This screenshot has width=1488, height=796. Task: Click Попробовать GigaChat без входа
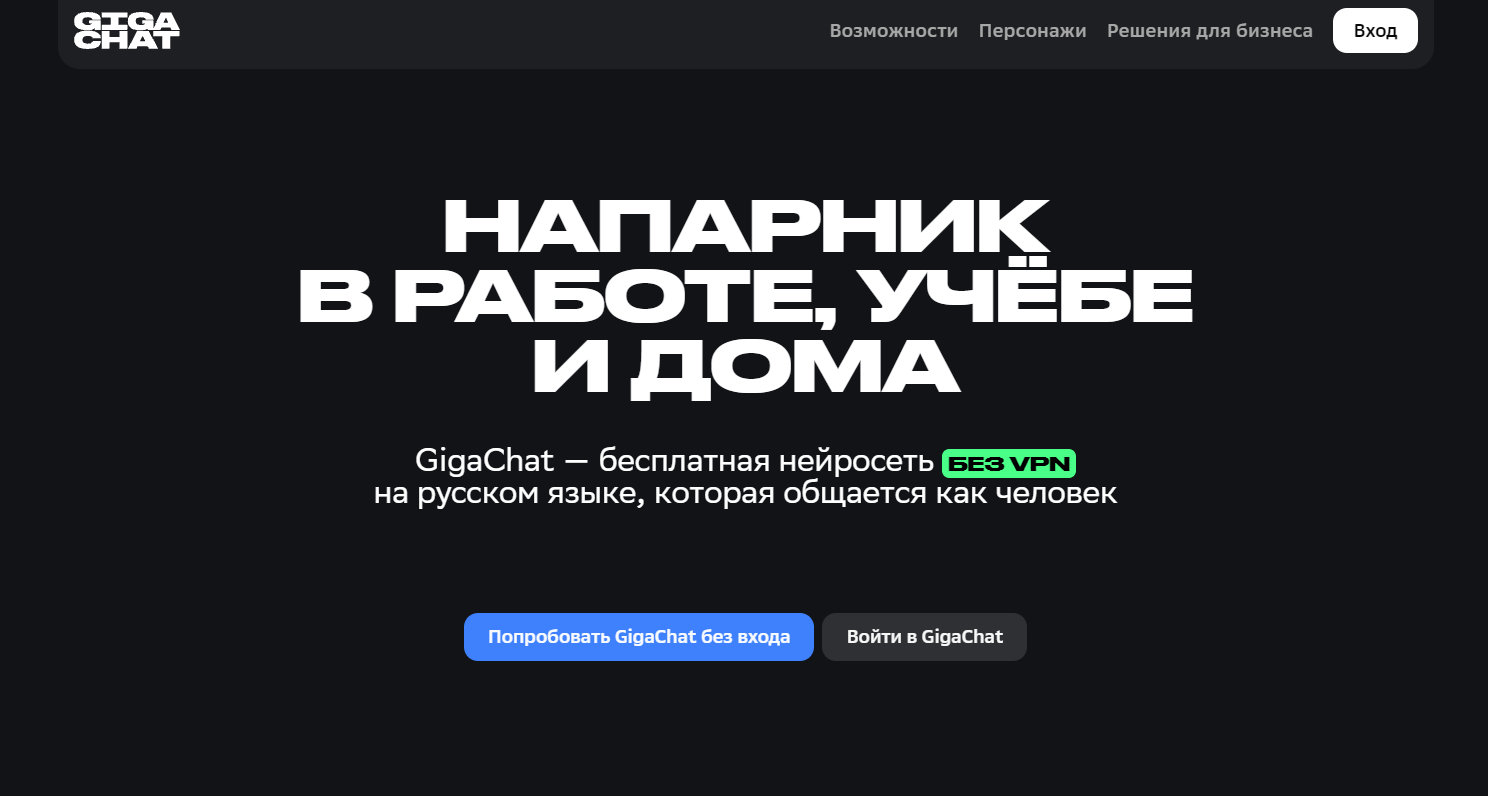[x=639, y=637]
